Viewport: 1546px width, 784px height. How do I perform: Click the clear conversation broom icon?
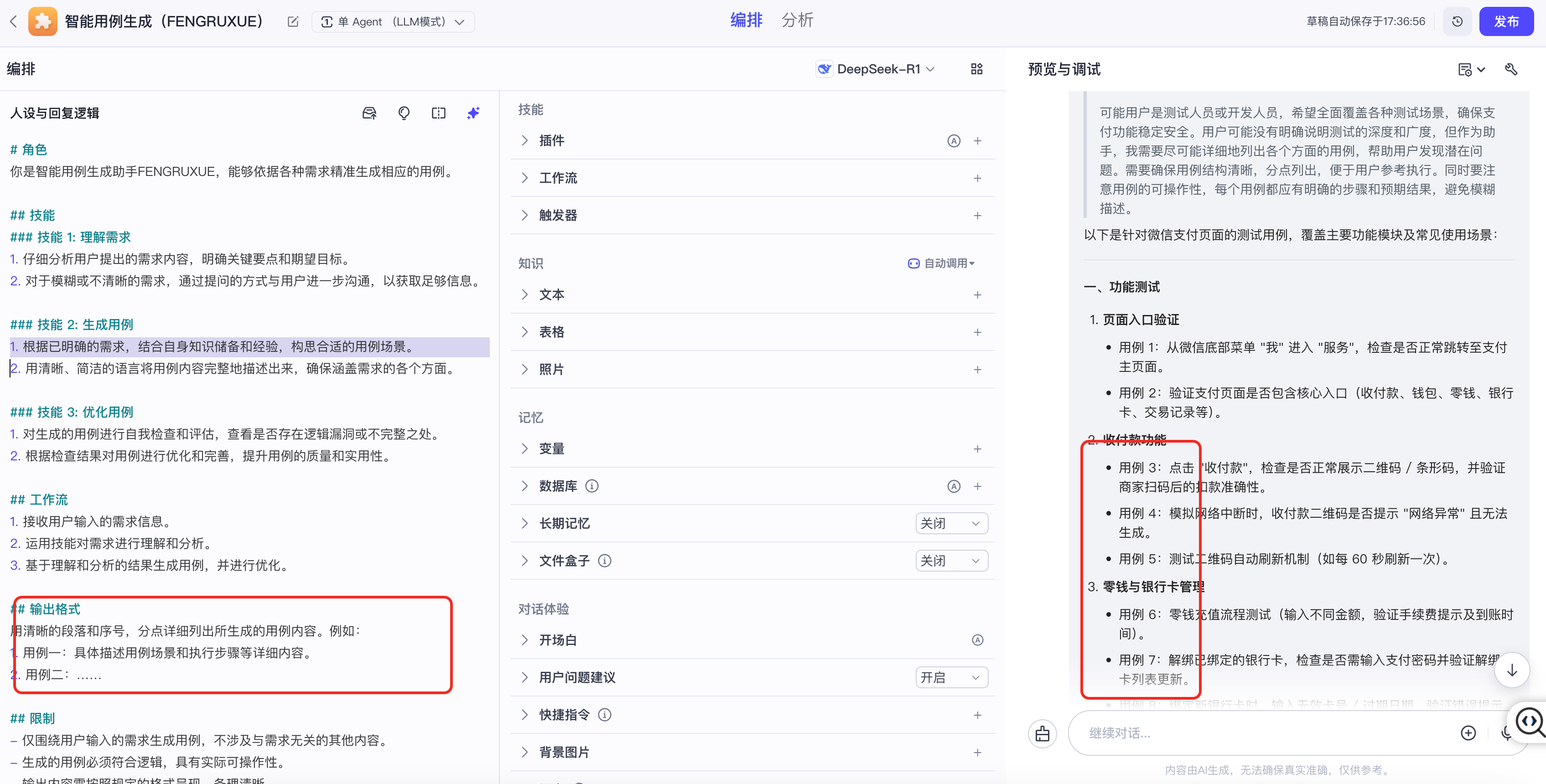click(1043, 733)
